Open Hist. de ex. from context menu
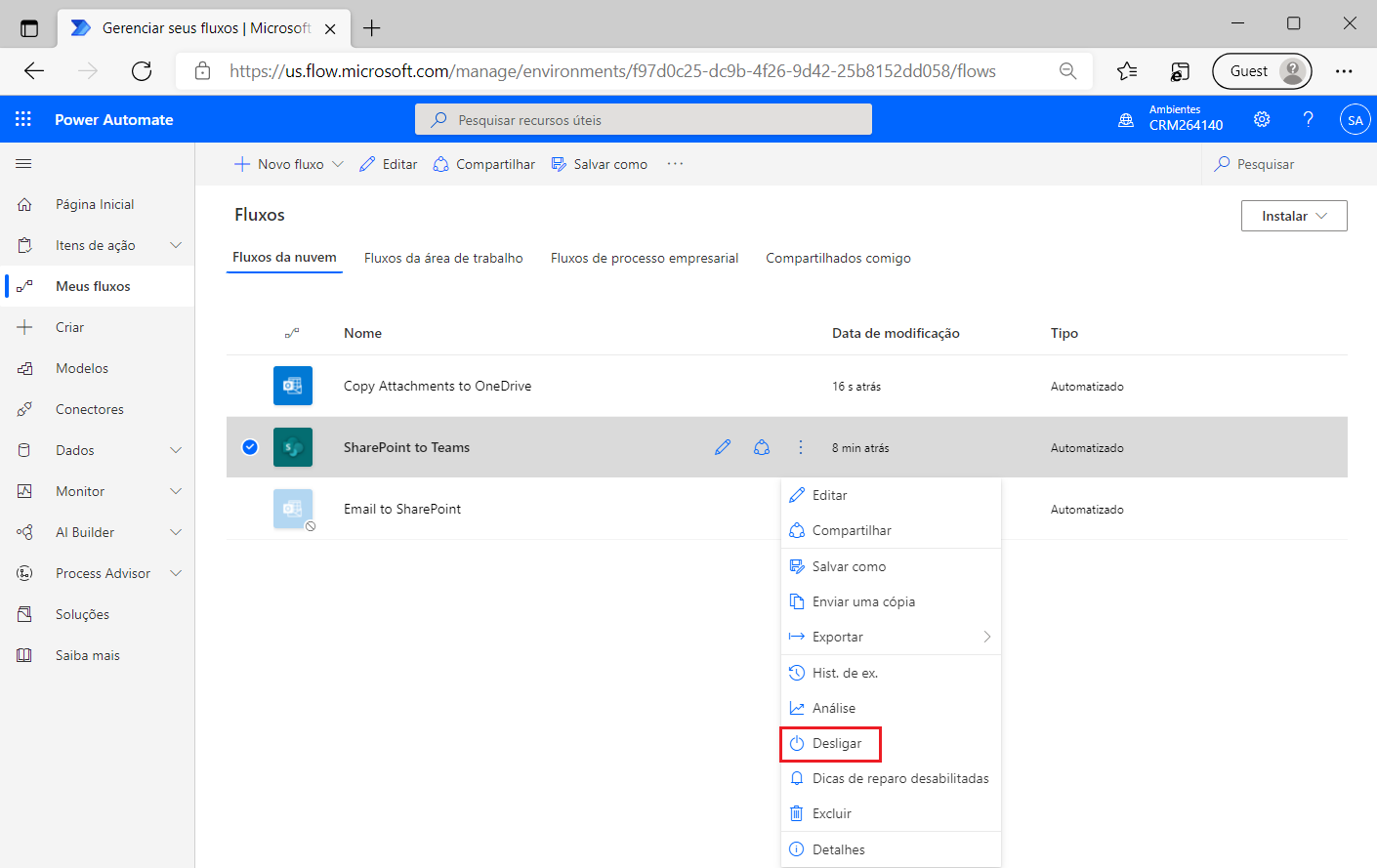This screenshot has width=1377, height=868. [x=891, y=673]
